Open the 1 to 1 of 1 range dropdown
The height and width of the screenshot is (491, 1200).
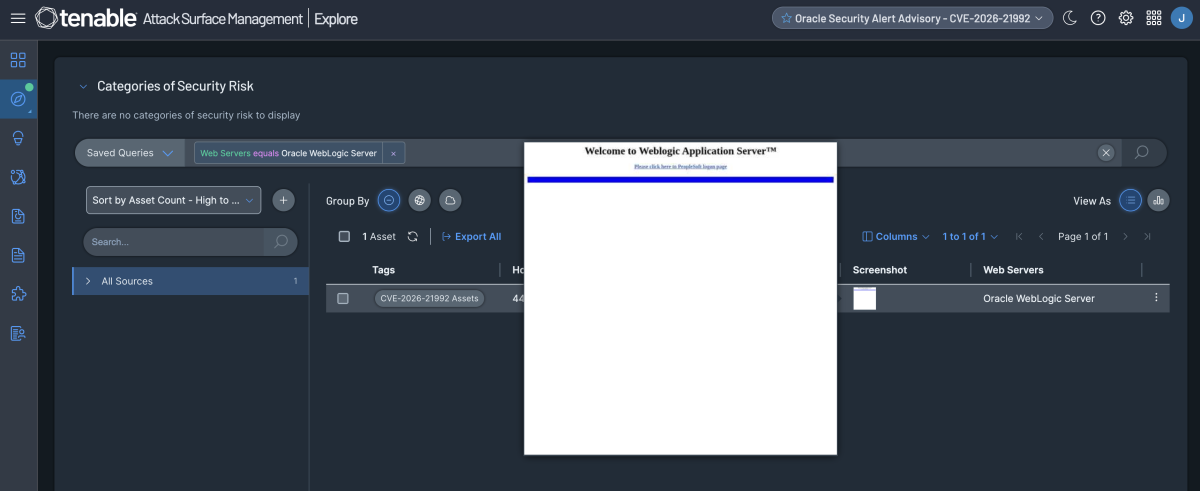(970, 236)
